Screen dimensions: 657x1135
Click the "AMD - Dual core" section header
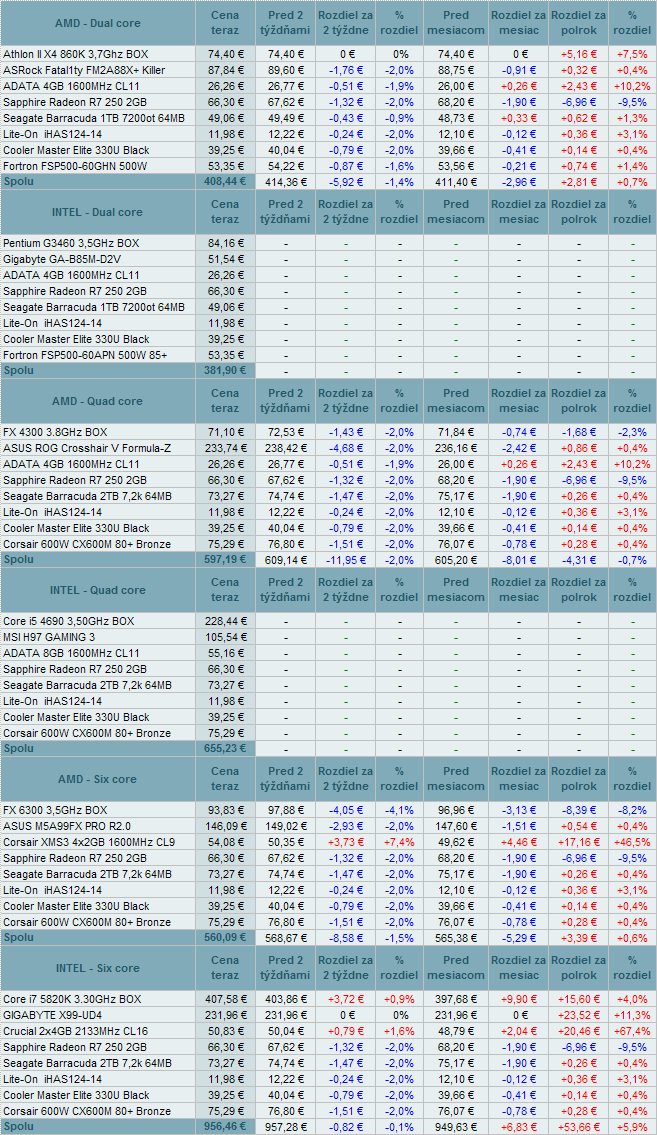tap(98, 23)
